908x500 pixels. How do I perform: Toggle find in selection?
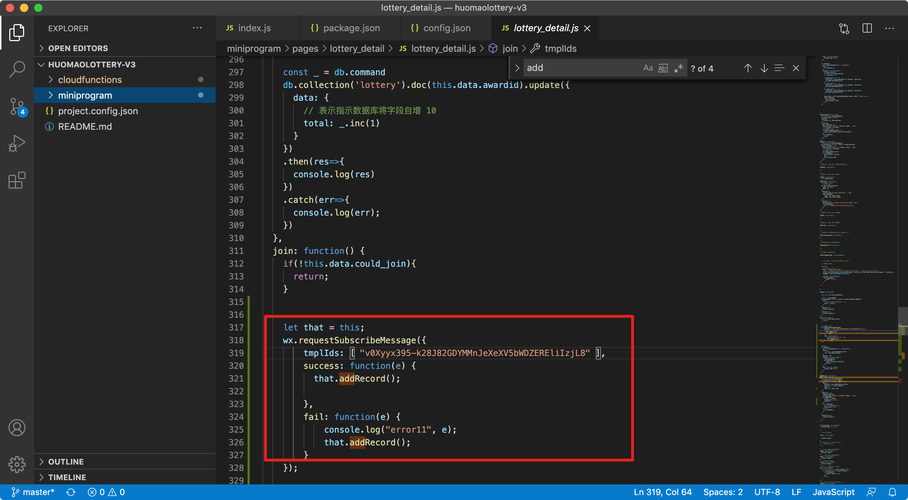(779, 68)
